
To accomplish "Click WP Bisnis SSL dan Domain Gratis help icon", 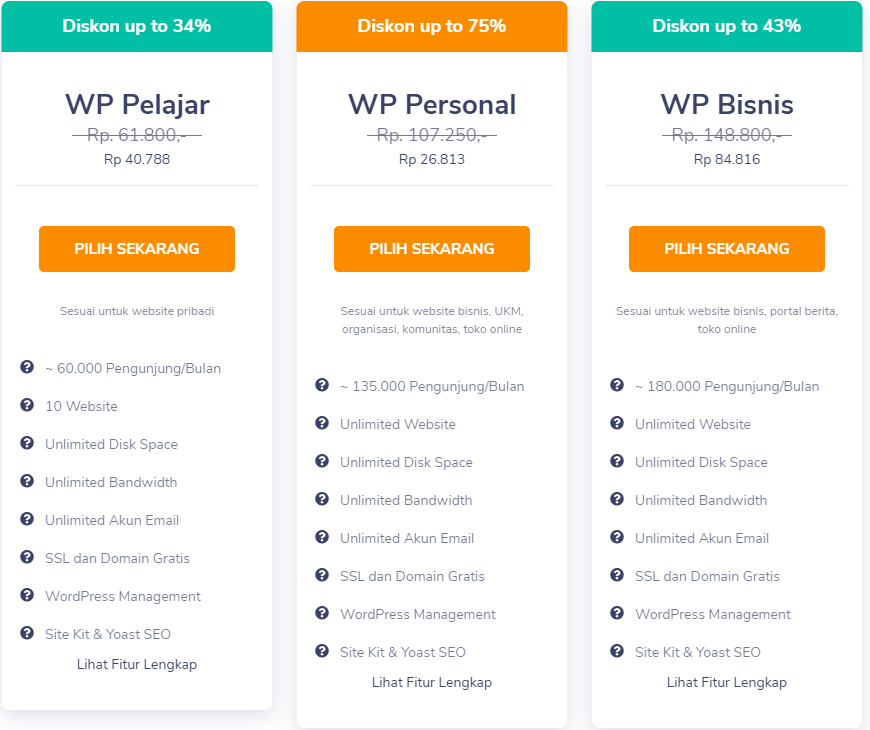I will (617, 575).
